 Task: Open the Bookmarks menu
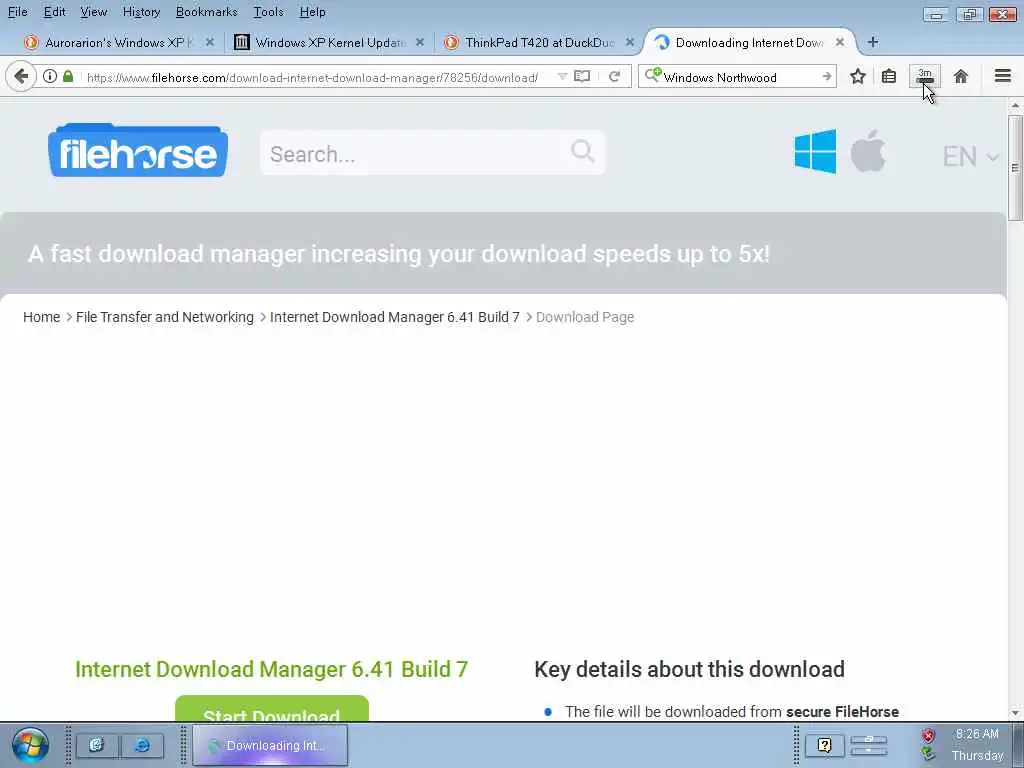point(206,12)
